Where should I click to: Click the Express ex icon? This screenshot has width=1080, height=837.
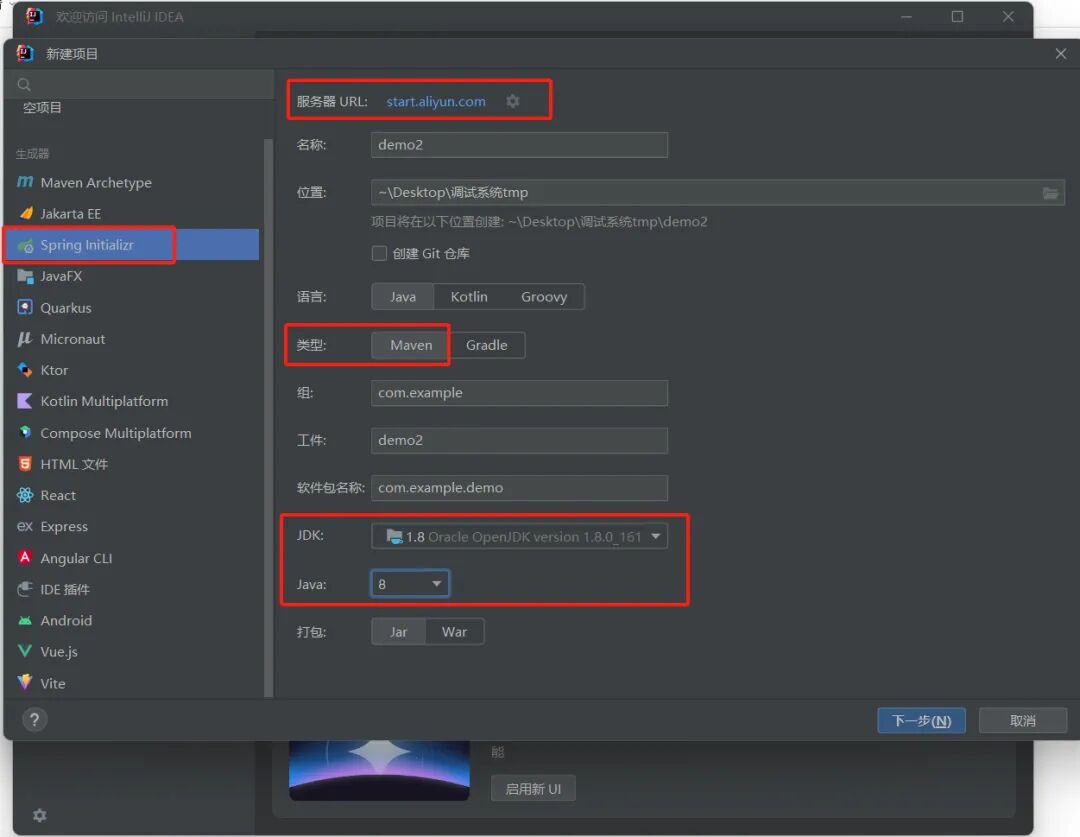pyautogui.click(x=25, y=526)
